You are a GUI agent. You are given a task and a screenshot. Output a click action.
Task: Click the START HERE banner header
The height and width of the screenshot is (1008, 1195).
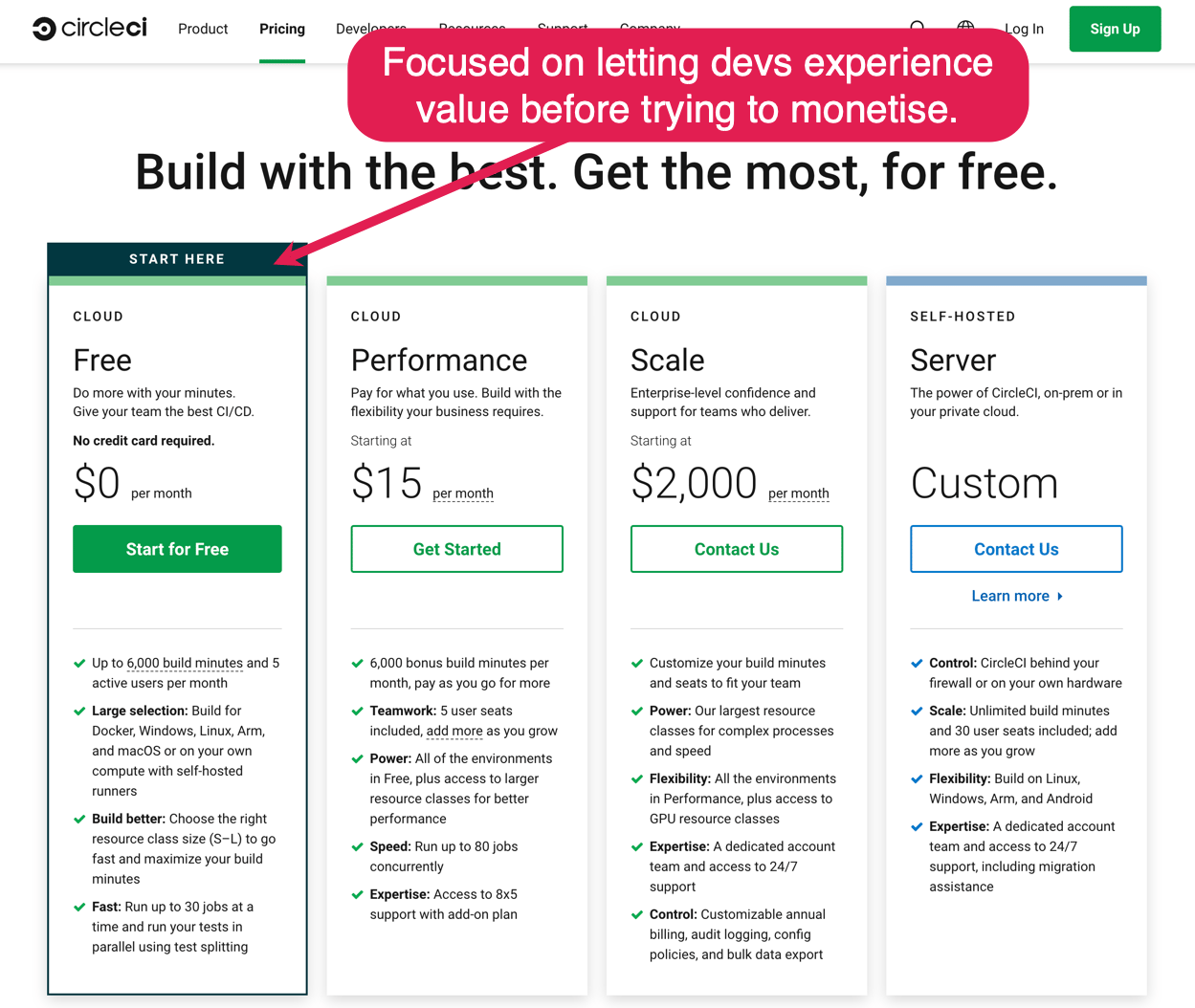pyautogui.click(x=177, y=259)
